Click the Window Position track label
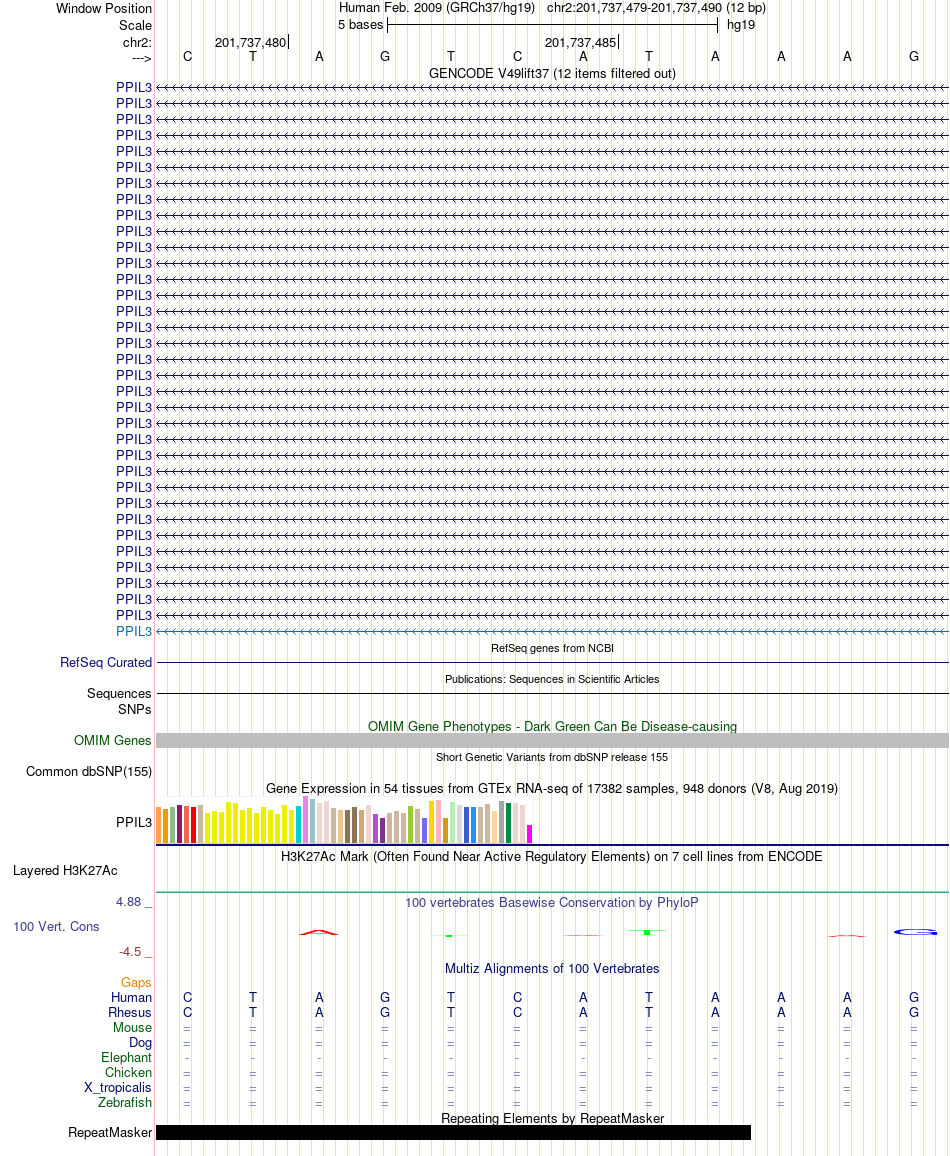Image resolution: width=950 pixels, height=1156 pixels. pos(104,8)
